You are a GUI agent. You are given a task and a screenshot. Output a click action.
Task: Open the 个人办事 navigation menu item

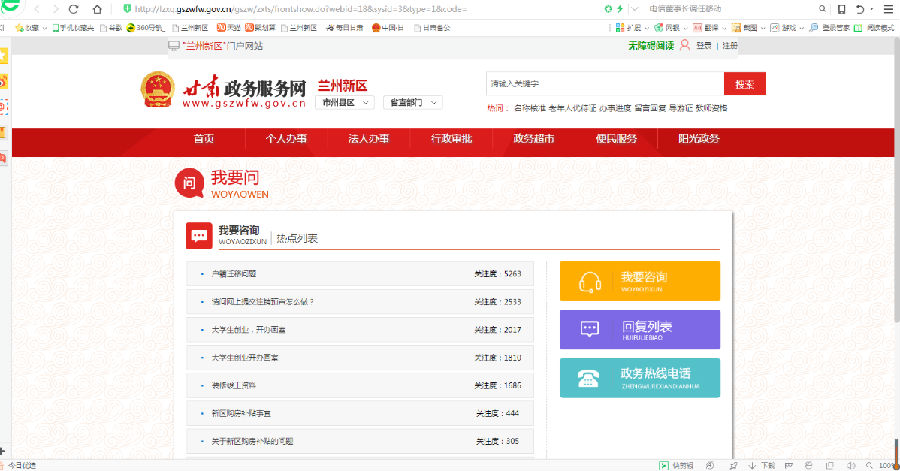pos(286,139)
